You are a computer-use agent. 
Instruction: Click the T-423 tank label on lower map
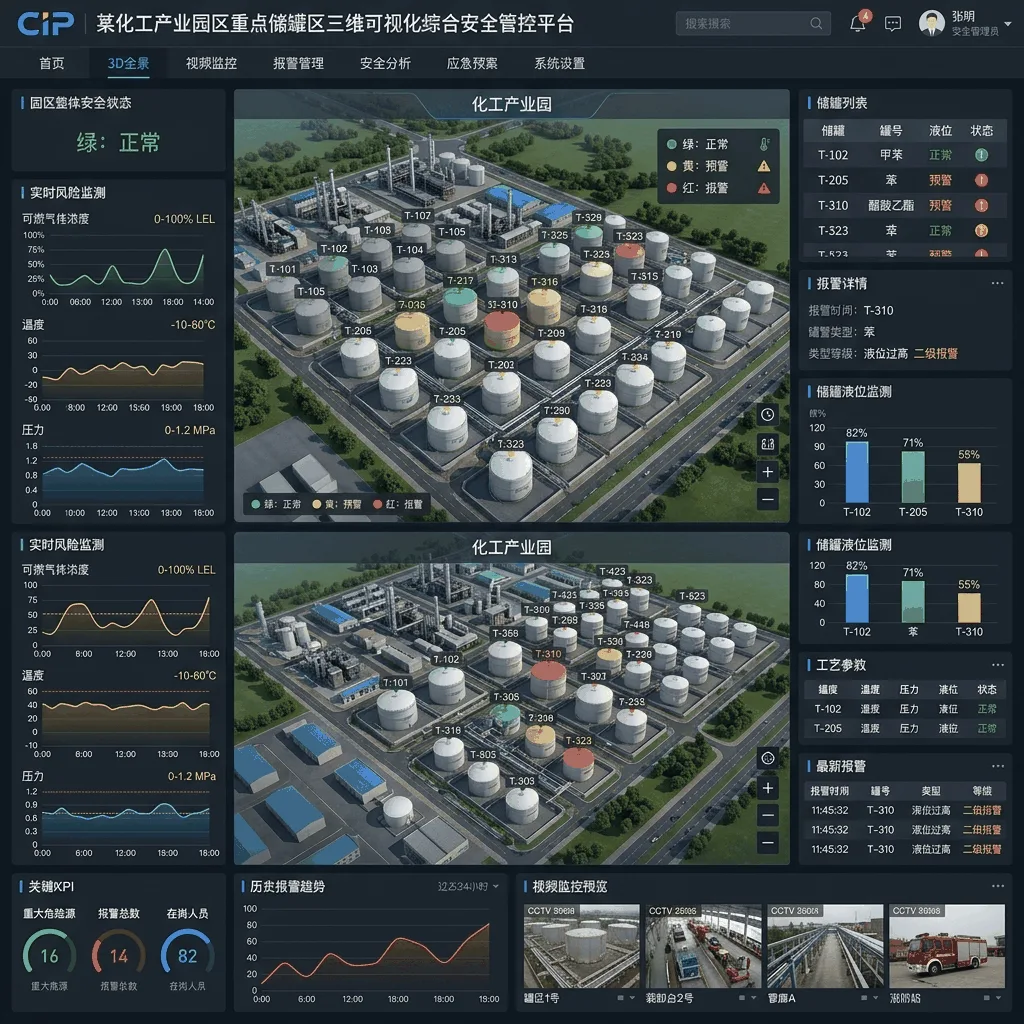[612, 571]
